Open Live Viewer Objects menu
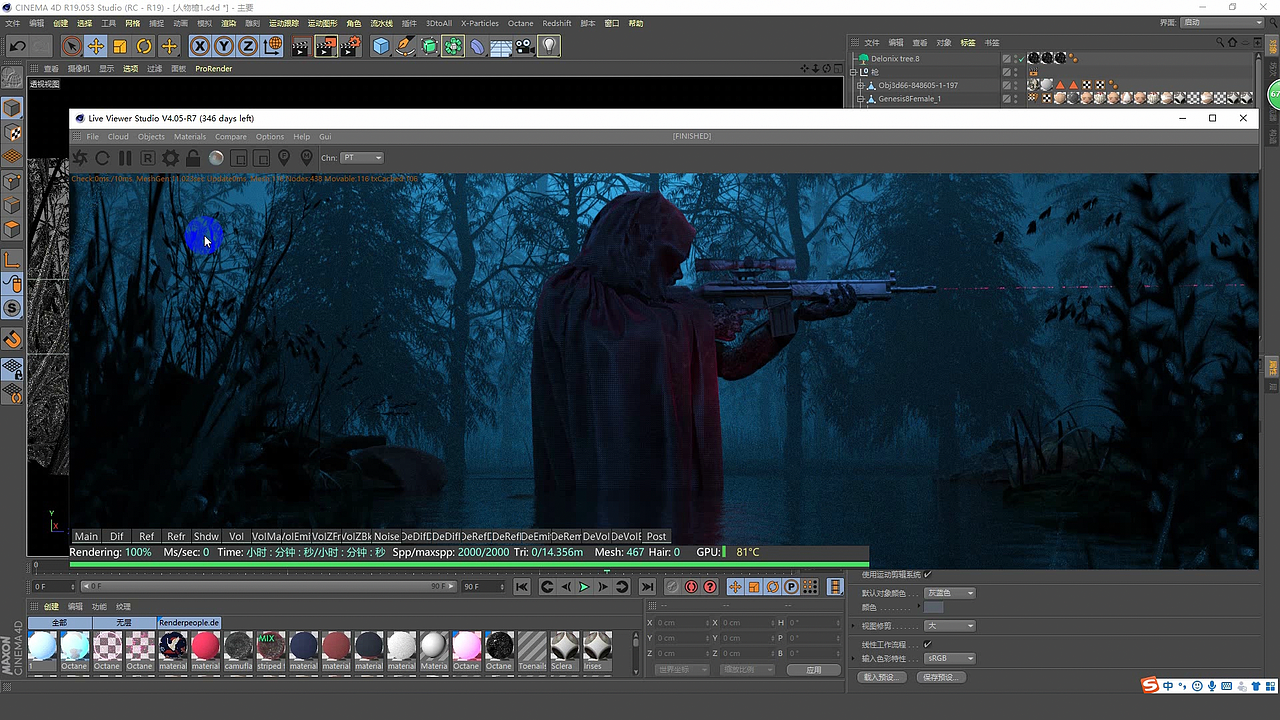Image resolution: width=1280 pixels, height=720 pixels. tap(151, 137)
